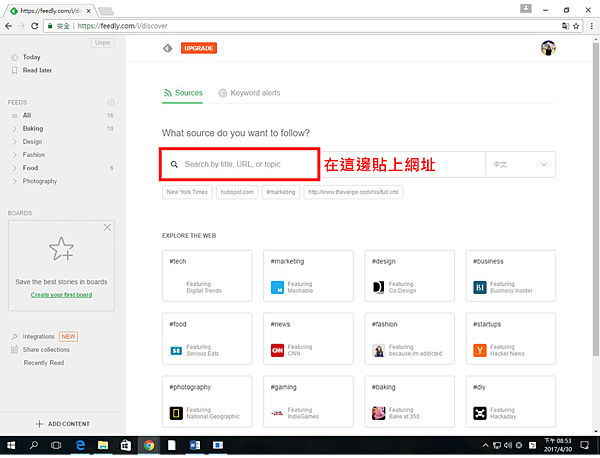Image resolution: width=600 pixels, height=458 pixels.
Task: Bookmark page with star icon
Action: click(x=576, y=26)
